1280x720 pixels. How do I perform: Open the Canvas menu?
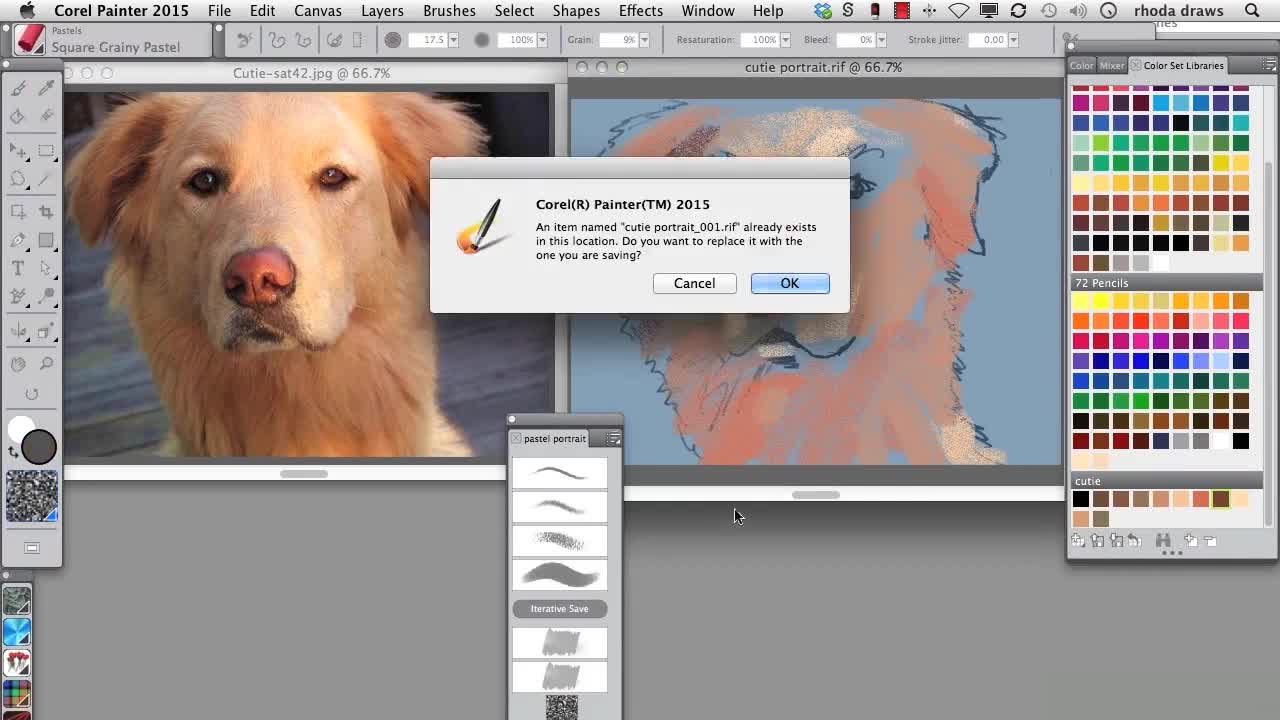[316, 11]
